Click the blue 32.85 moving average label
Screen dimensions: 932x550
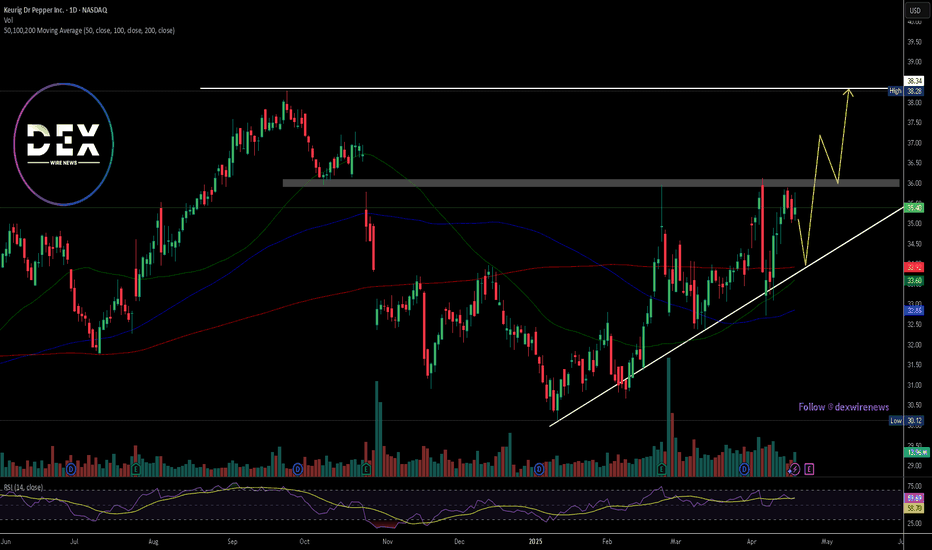pyautogui.click(x=914, y=310)
